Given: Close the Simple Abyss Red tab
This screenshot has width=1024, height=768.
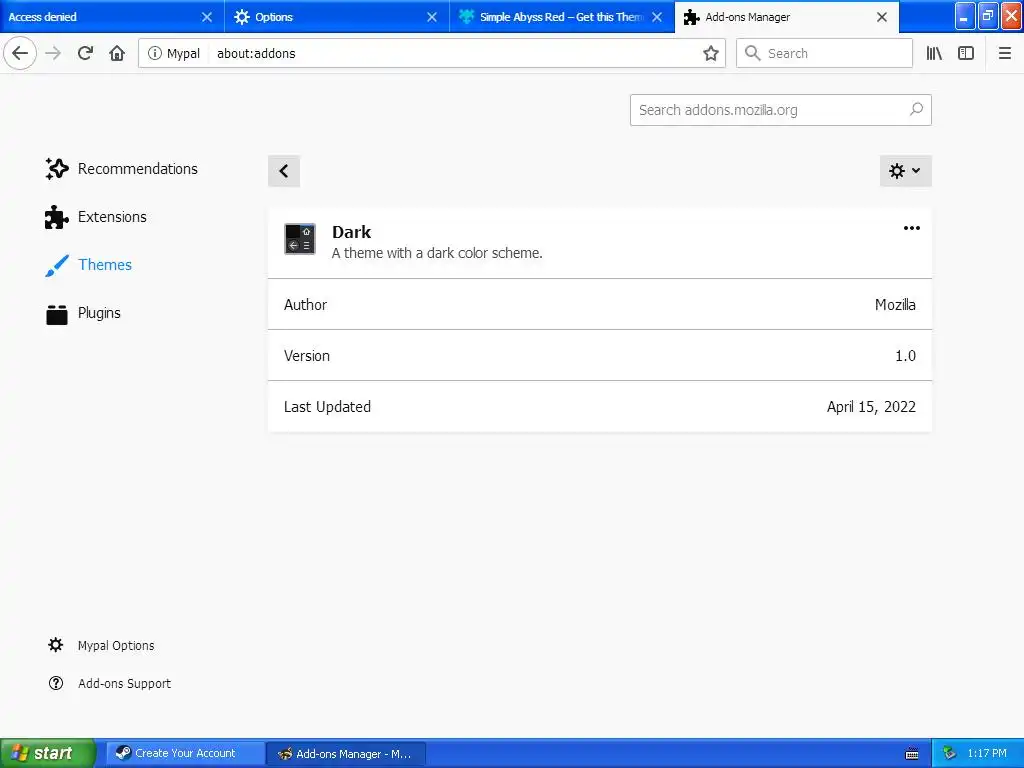Looking at the screenshot, I should 657,17.
